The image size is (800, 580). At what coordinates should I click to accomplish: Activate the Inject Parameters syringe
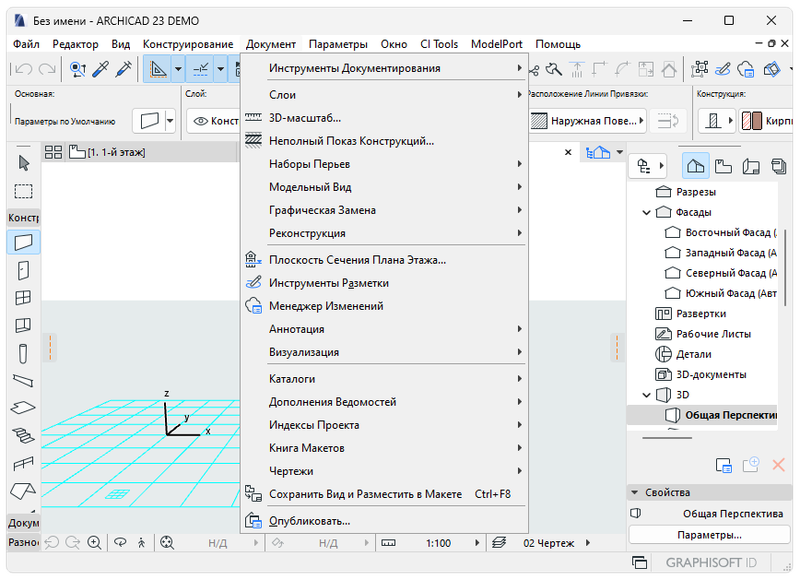[x=124, y=68]
